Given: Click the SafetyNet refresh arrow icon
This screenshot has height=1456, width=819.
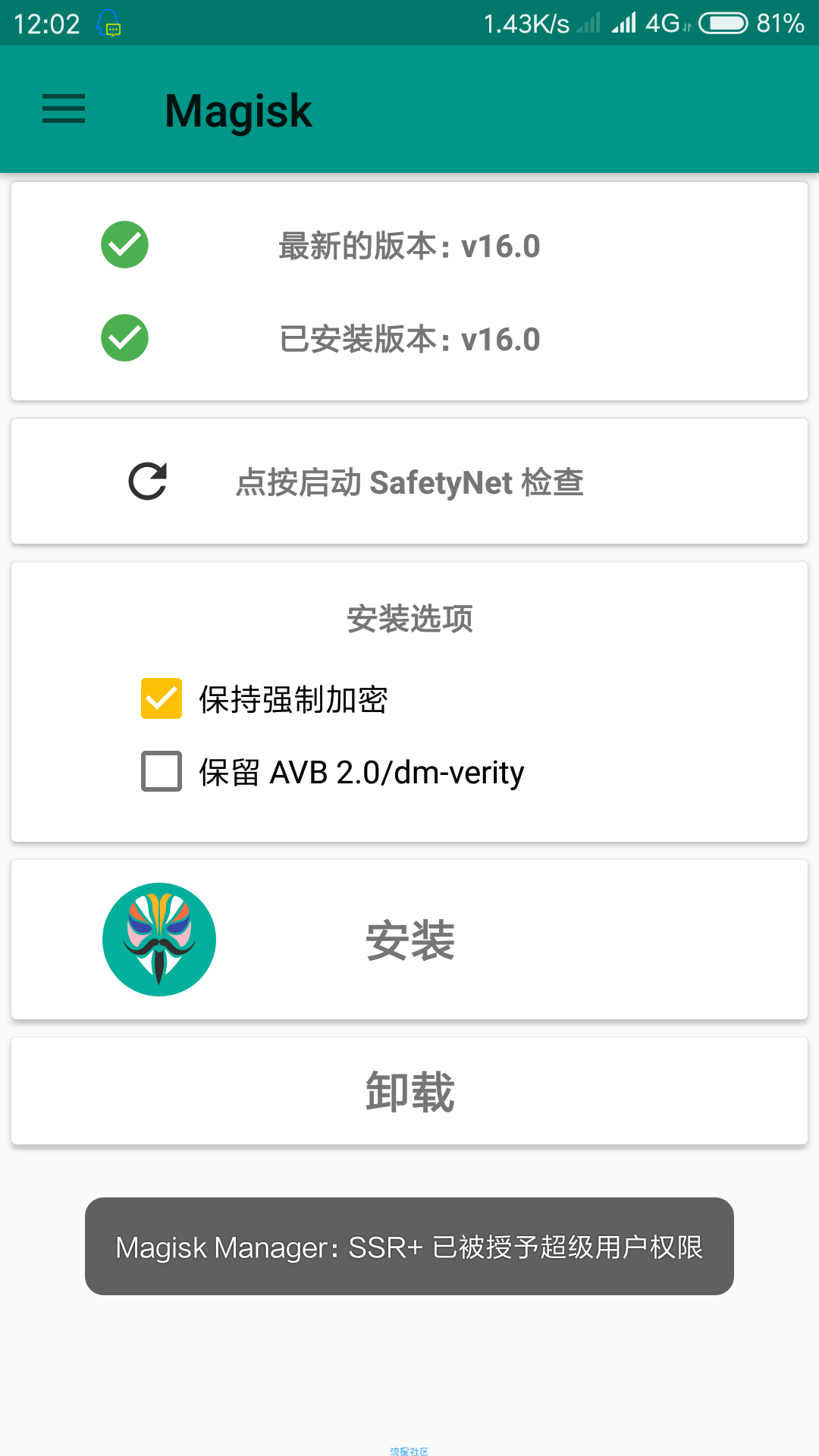Looking at the screenshot, I should (x=147, y=482).
